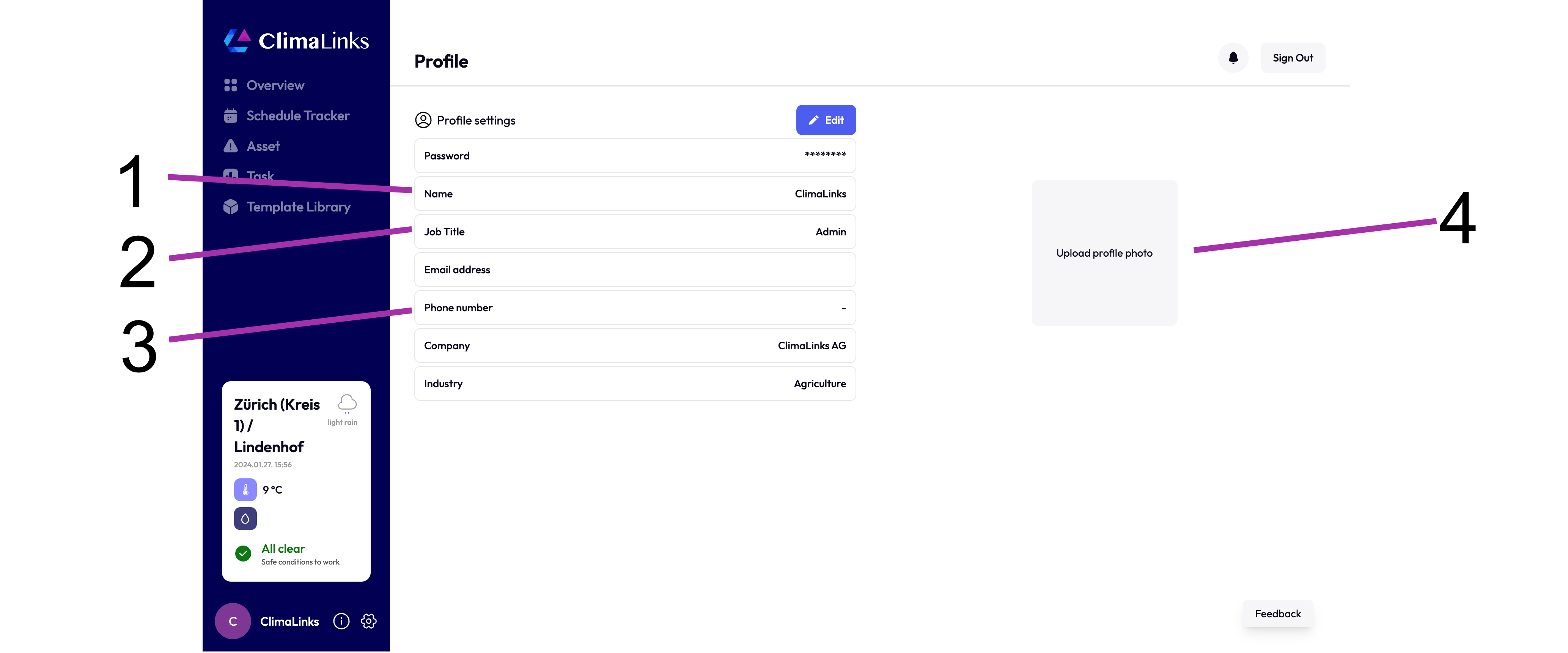This screenshot has height=653, width=1568.
Task: Click the green All clear checkmark
Action: point(243,554)
